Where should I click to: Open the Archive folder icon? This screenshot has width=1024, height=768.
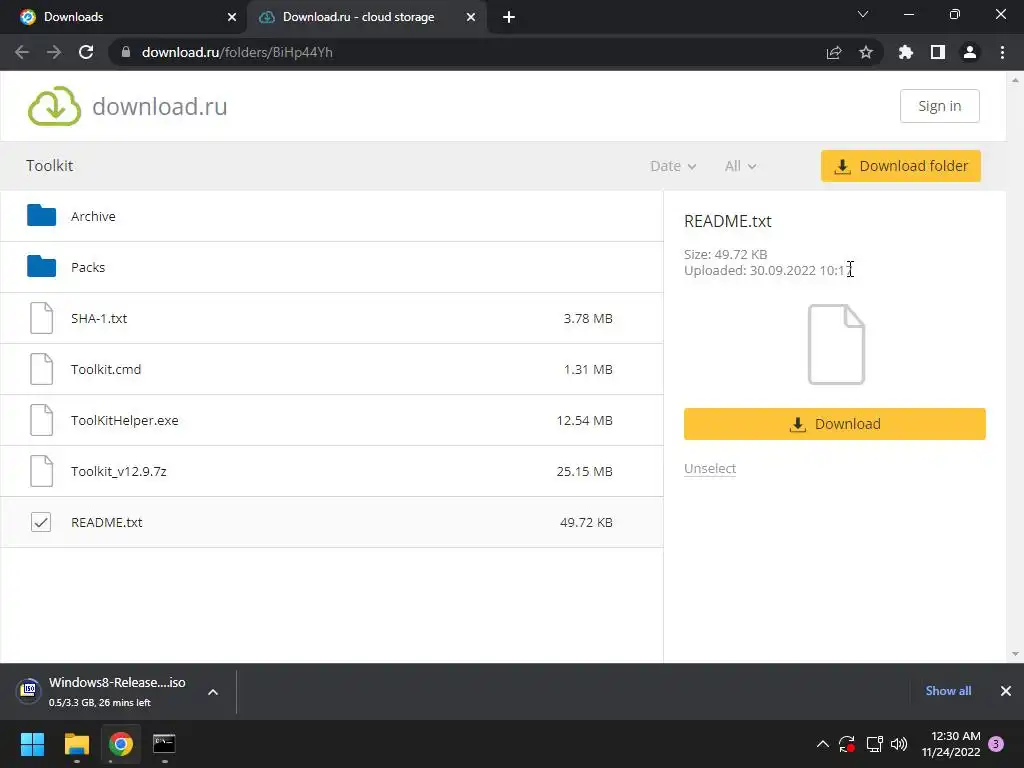point(41,216)
